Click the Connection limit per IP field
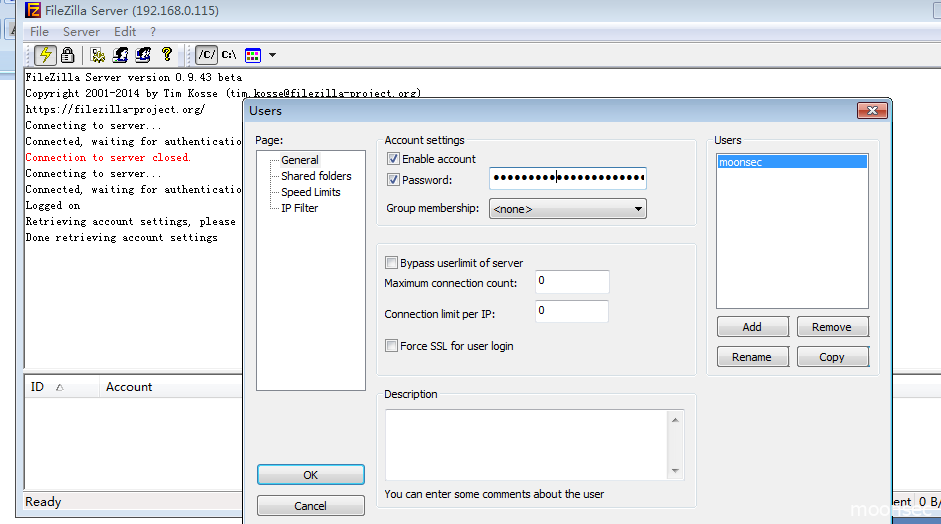 (x=572, y=312)
